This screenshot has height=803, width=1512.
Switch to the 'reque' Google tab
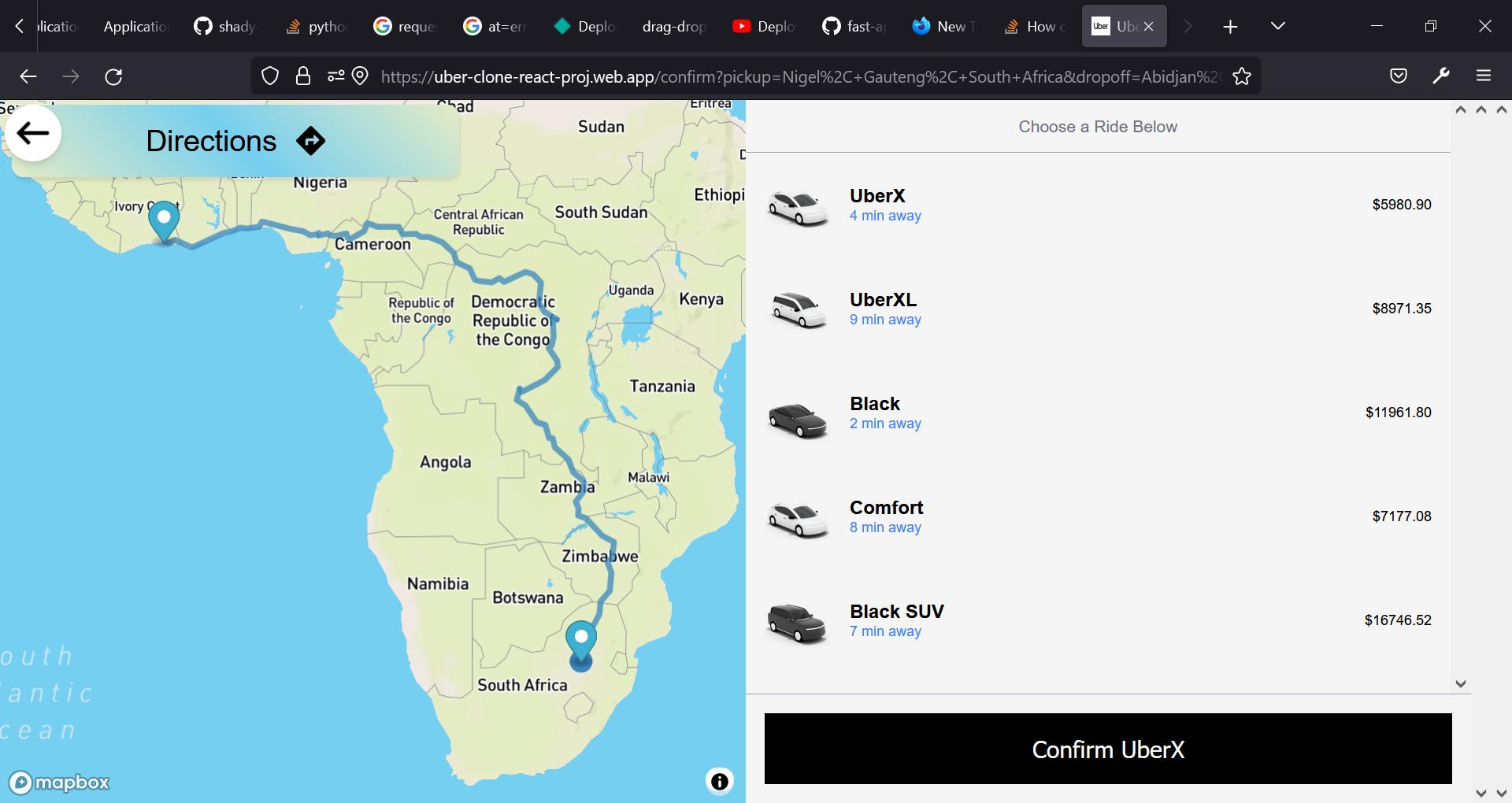(x=406, y=26)
